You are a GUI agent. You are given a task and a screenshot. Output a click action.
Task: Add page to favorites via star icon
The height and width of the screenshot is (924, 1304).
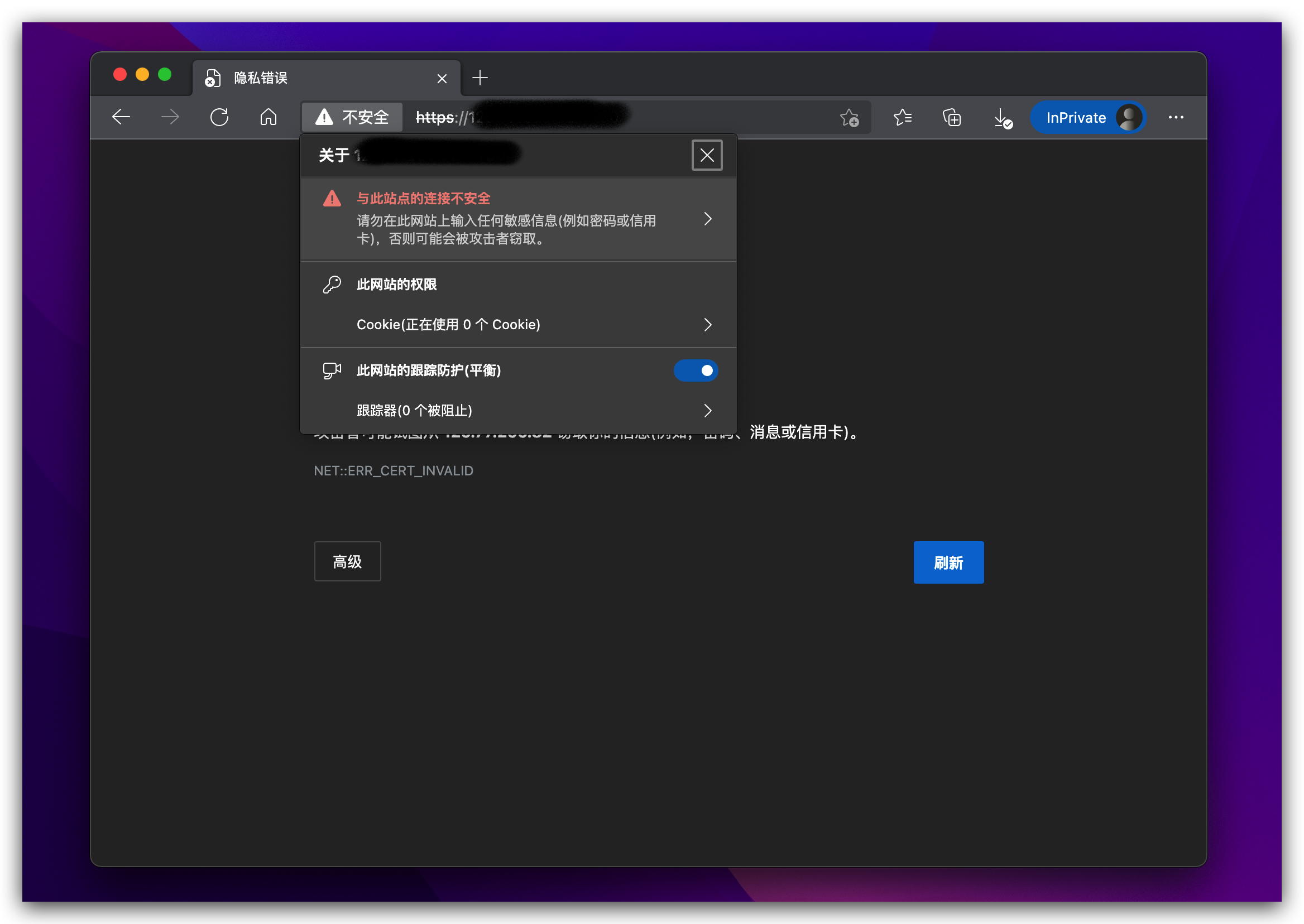tap(848, 118)
